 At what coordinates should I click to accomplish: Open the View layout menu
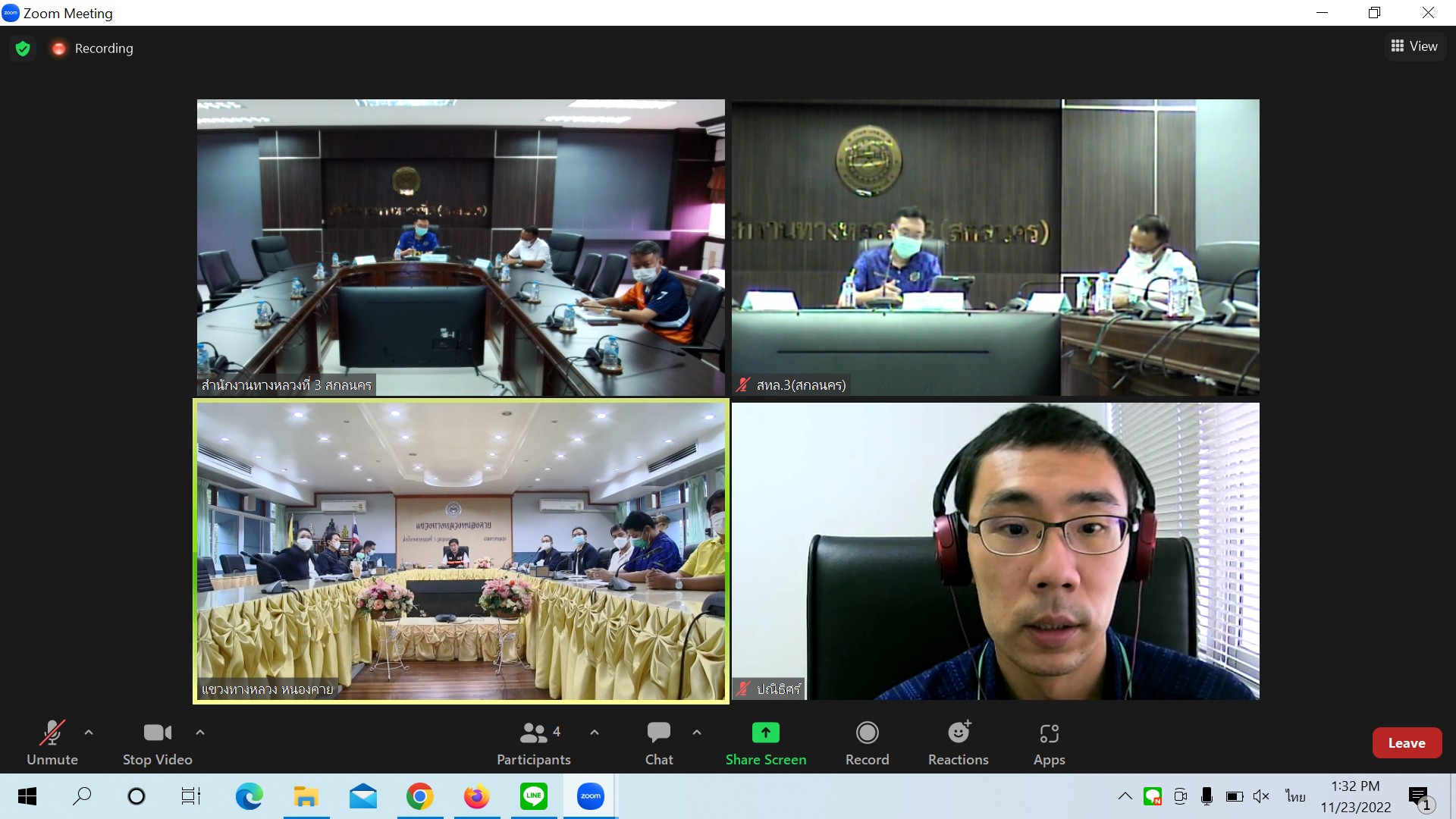(x=1414, y=46)
